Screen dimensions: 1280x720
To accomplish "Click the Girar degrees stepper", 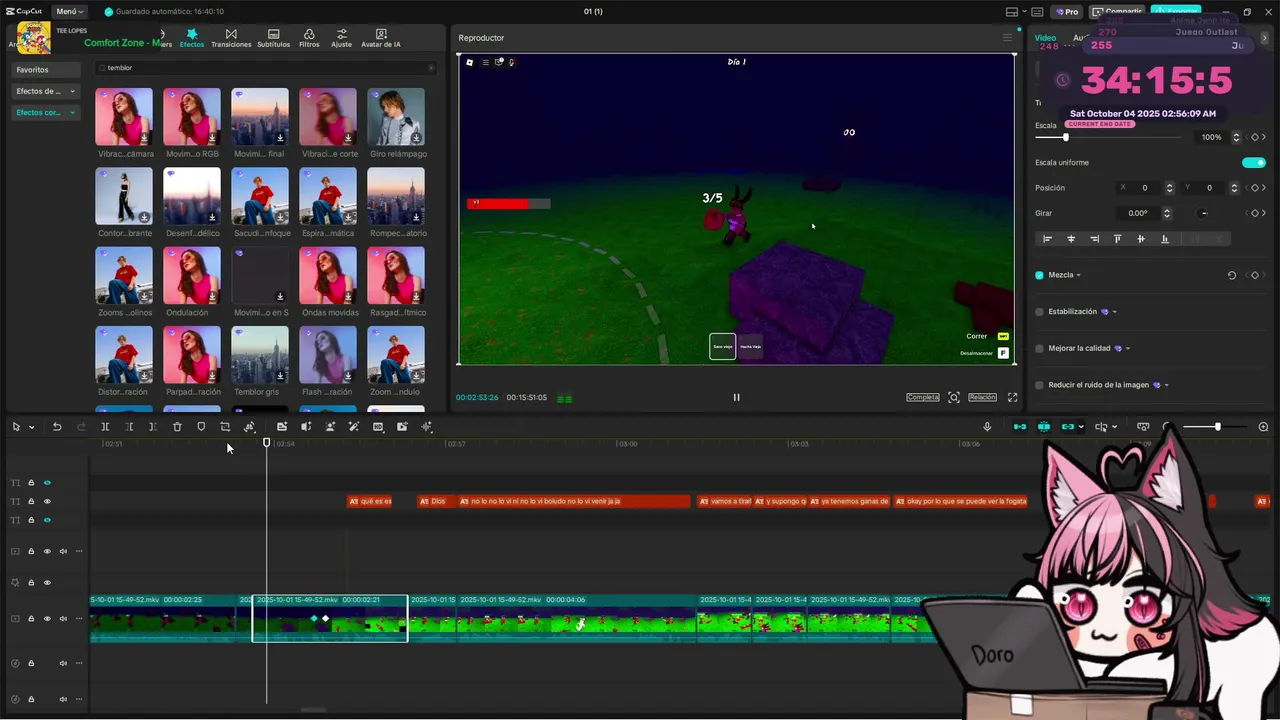I will pyautogui.click(x=1166, y=213).
